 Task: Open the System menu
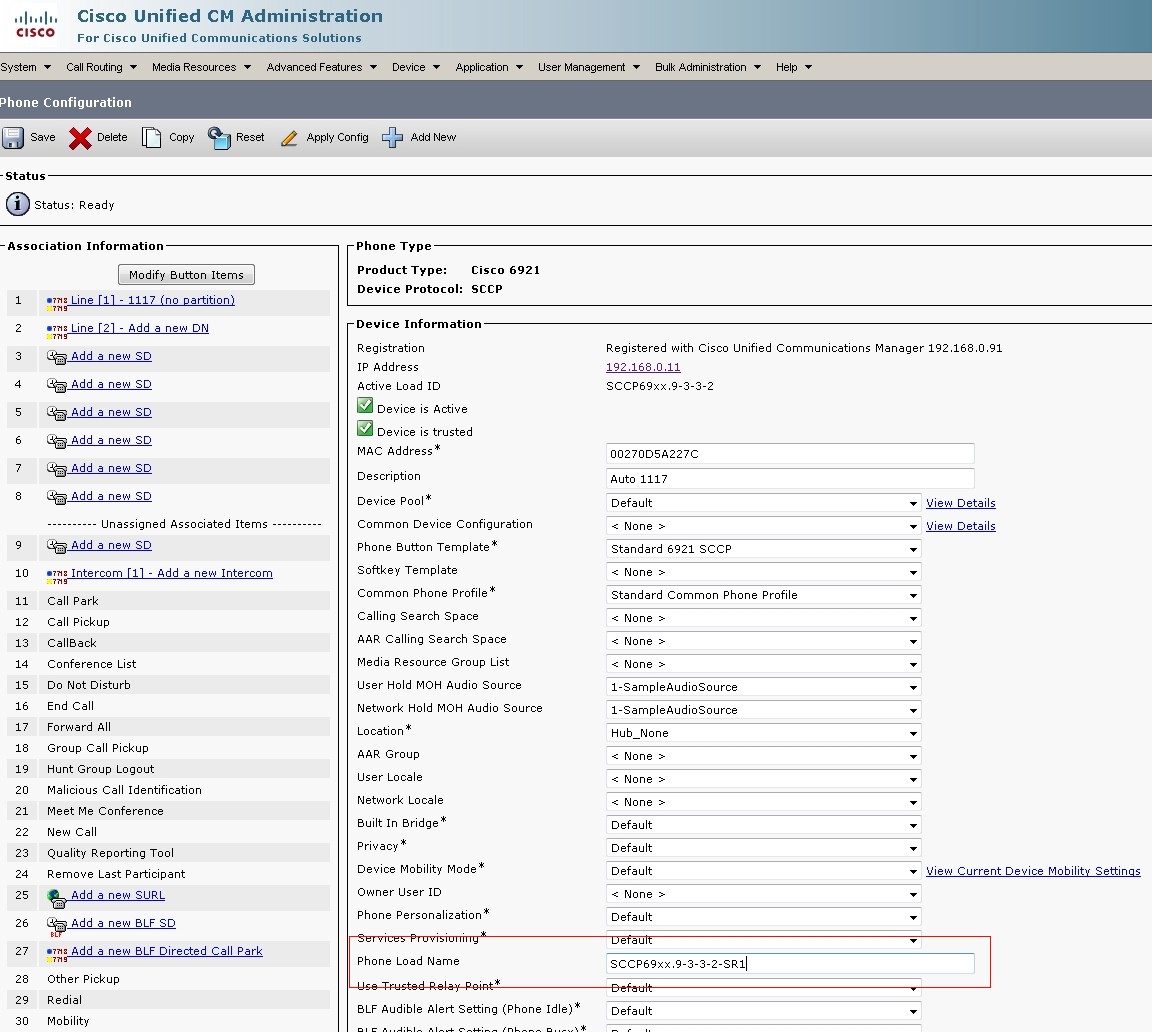pos(26,67)
